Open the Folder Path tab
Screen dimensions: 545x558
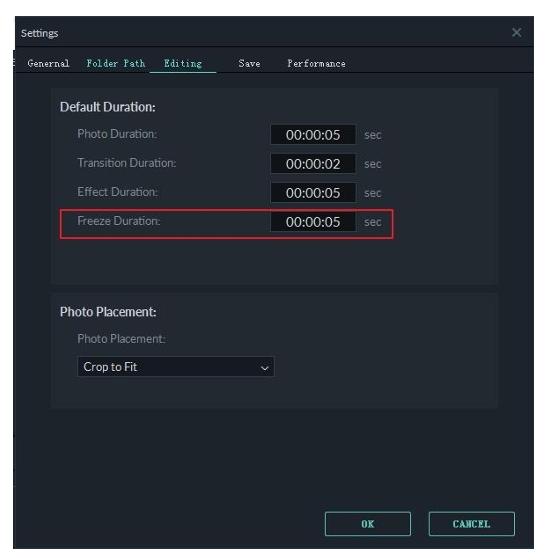[x=116, y=64]
